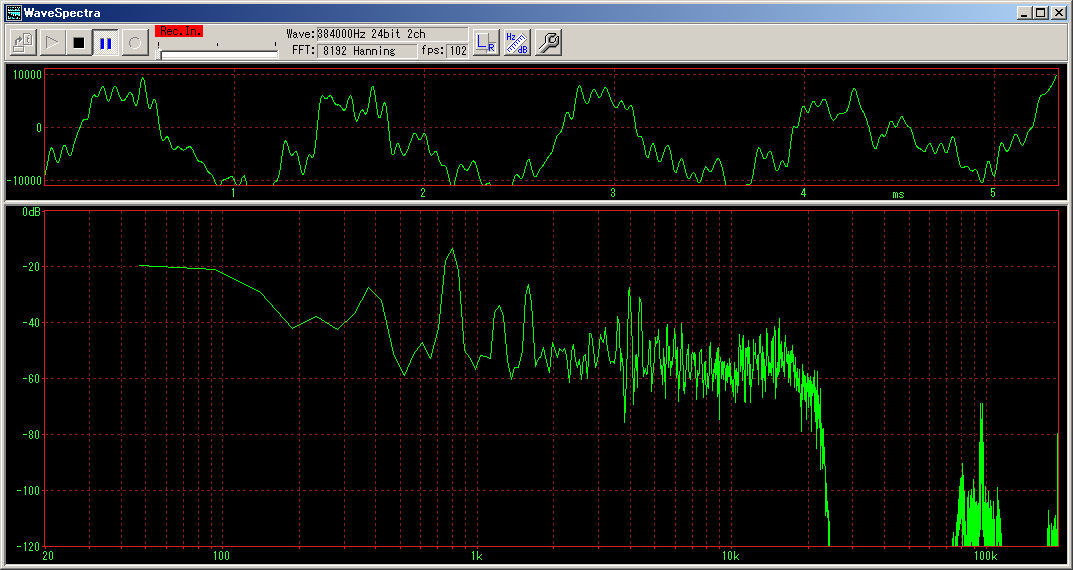This screenshot has width=1073, height=570.
Task: Click the 10k frequency axis label
Action: pos(730,554)
